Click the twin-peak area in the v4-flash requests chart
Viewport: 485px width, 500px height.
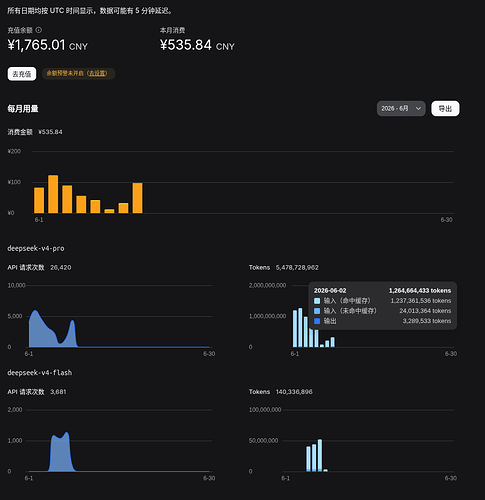pos(60,453)
